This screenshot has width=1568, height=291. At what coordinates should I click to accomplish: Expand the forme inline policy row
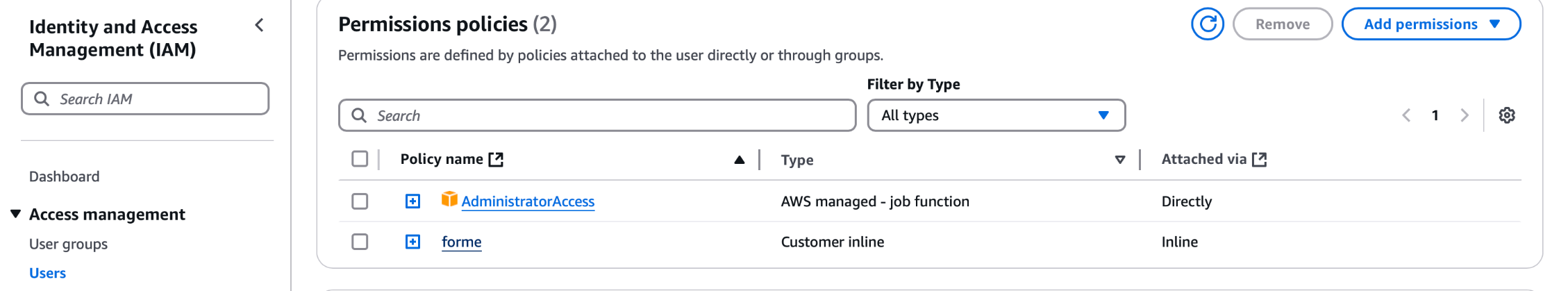(412, 242)
